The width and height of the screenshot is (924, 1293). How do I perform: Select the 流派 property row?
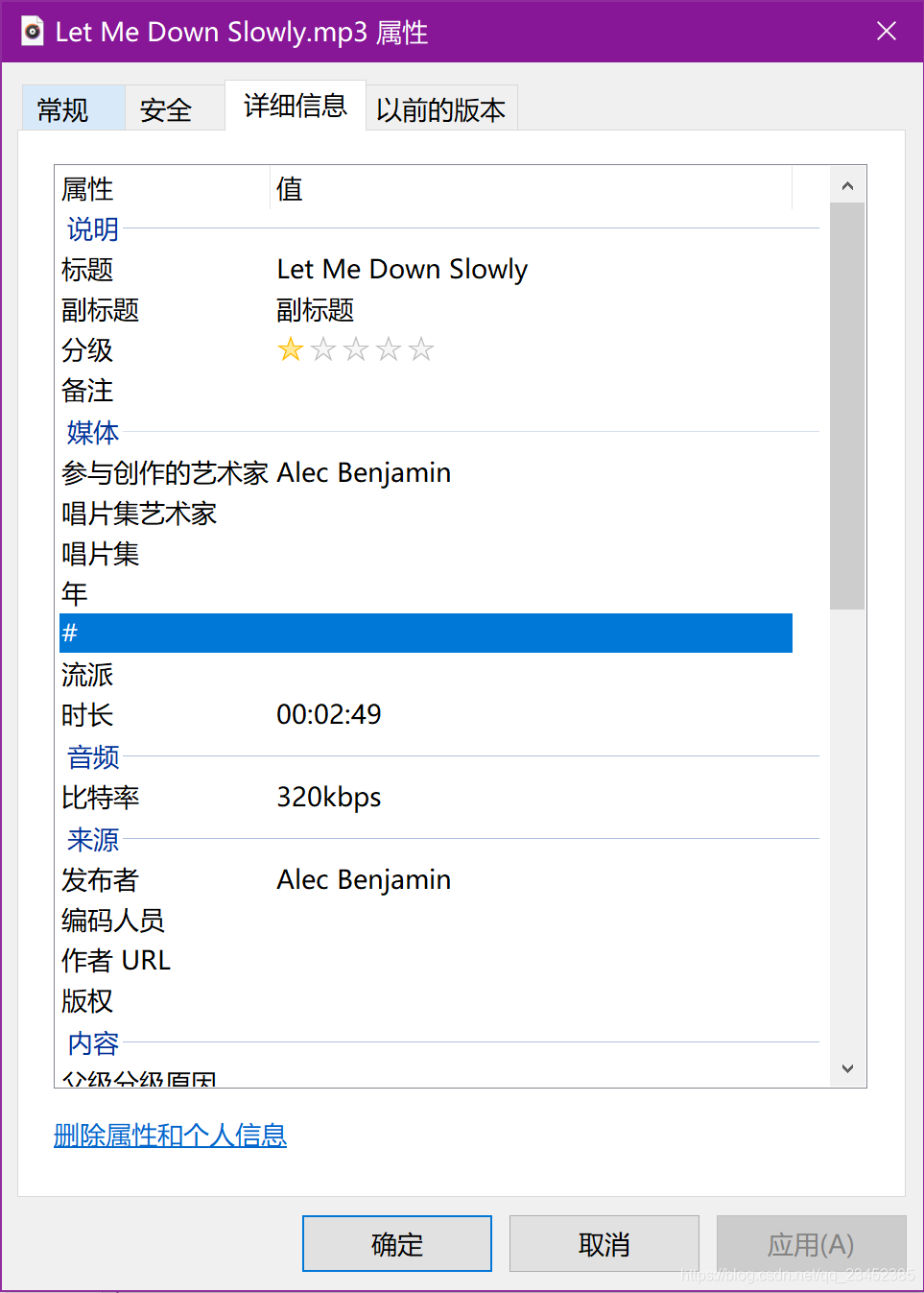pyautogui.click(x=426, y=674)
